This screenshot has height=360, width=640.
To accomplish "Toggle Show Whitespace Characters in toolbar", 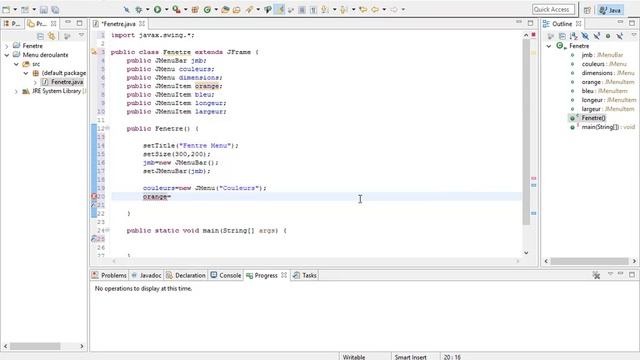I will [x=313, y=10].
